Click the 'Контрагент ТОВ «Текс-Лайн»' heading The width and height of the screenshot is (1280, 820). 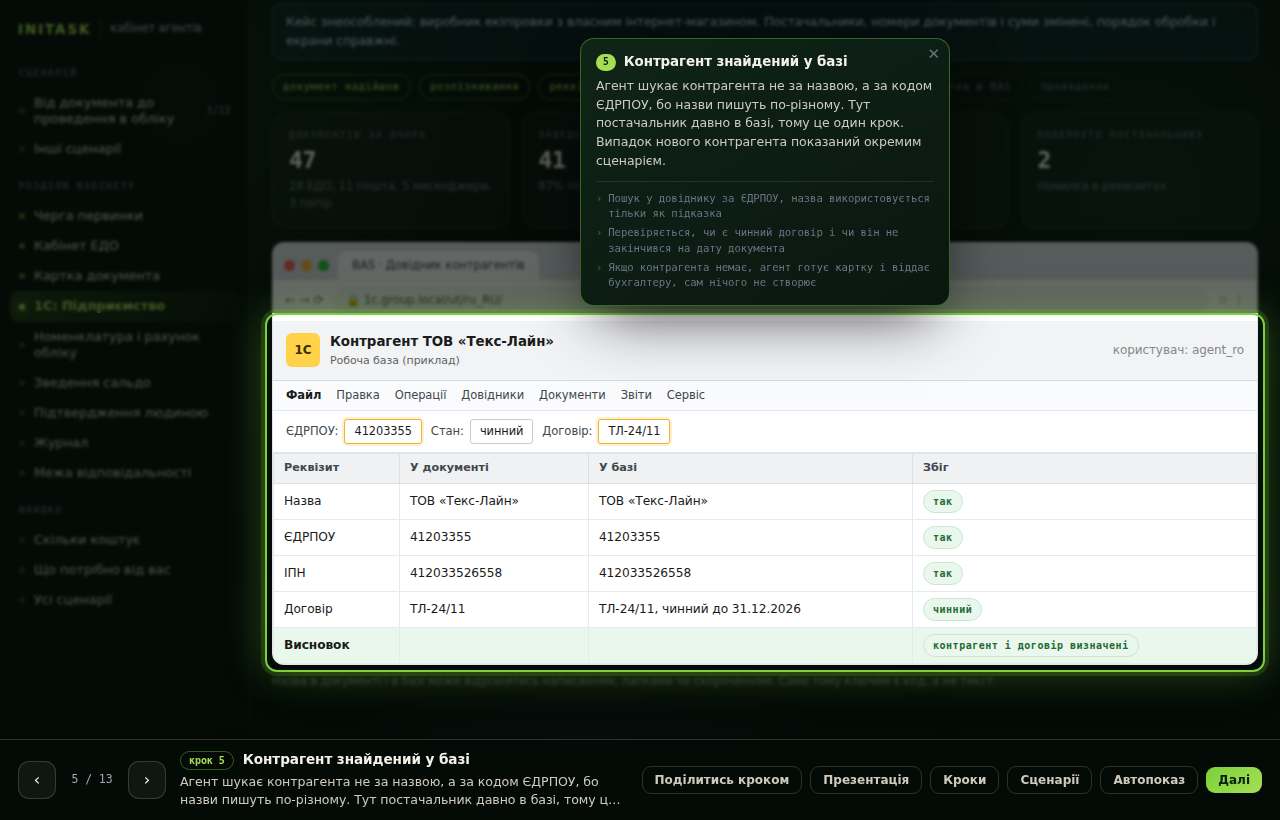[x=442, y=341]
